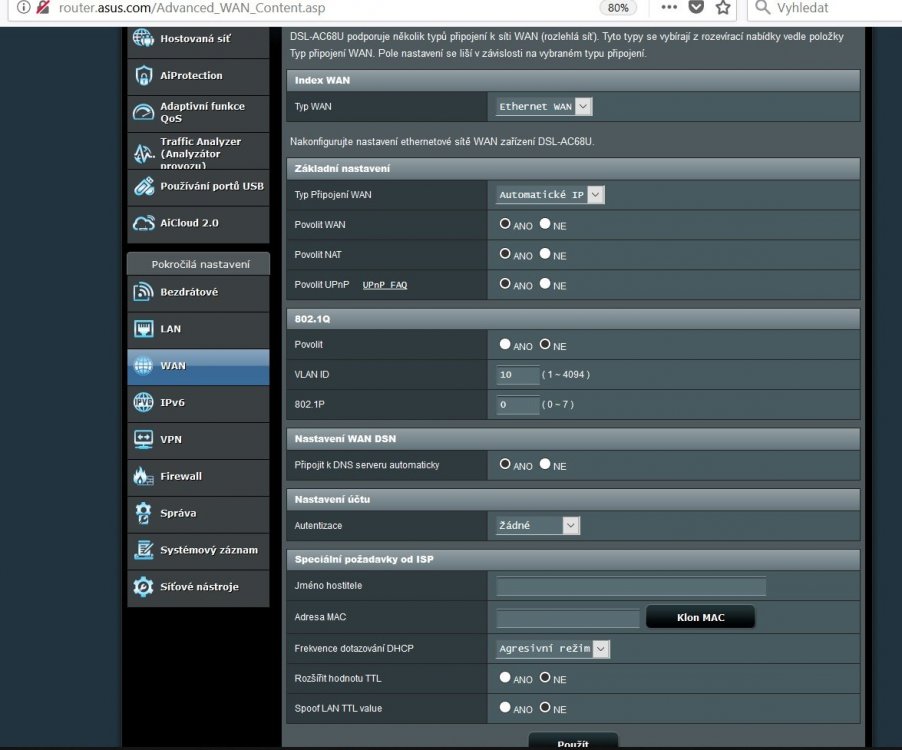Viewport: 902px width, 750px height.
Task: Open Síťové nástroje menu label
Action: [199, 587]
